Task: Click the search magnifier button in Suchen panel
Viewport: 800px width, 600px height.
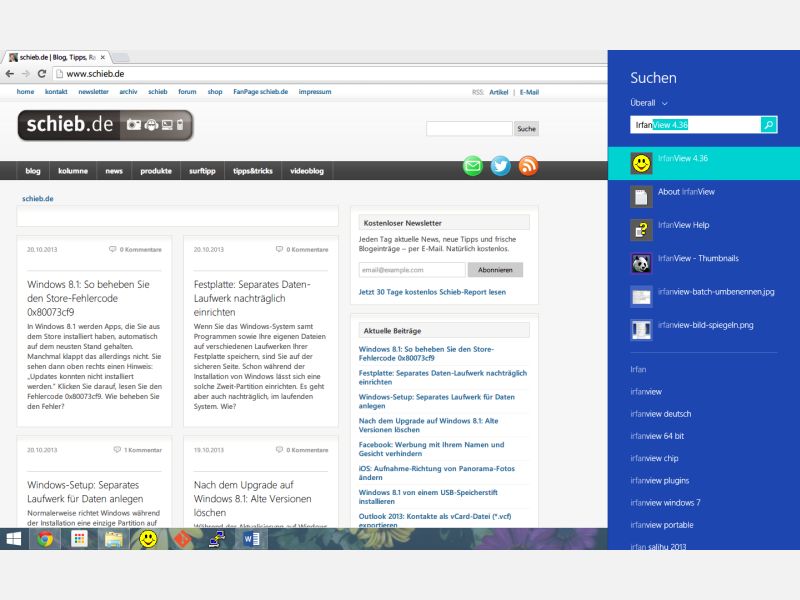Action: pyautogui.click(x=768, y=124)
